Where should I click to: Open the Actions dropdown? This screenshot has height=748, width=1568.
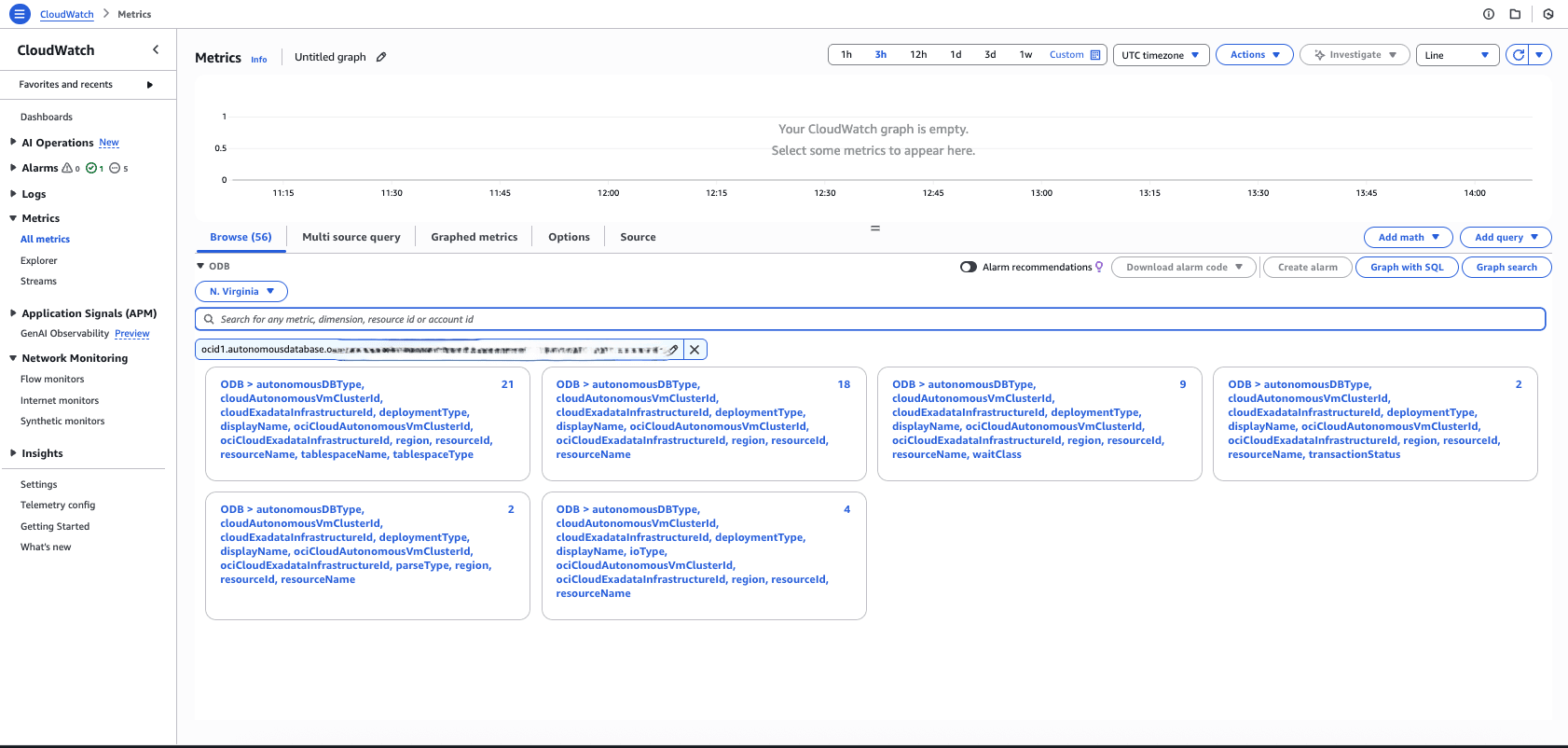(1254, 55)
